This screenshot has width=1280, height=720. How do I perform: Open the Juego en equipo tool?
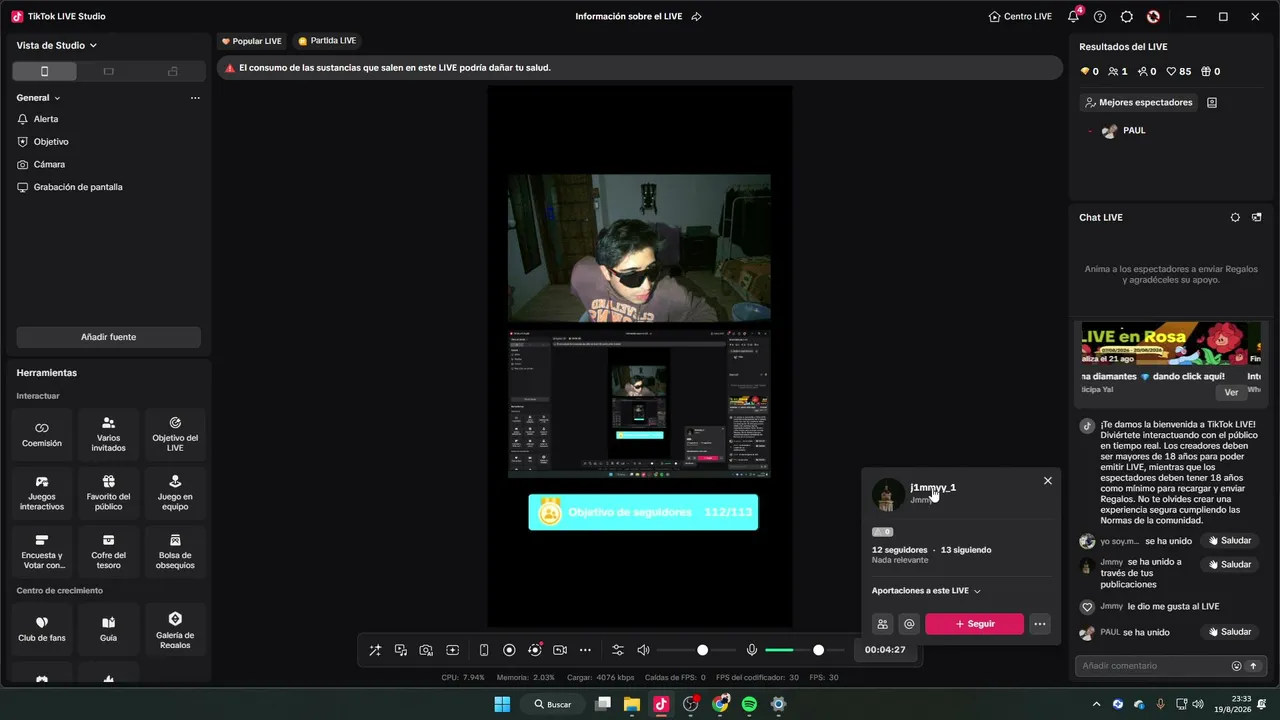(x=175, y=493)
